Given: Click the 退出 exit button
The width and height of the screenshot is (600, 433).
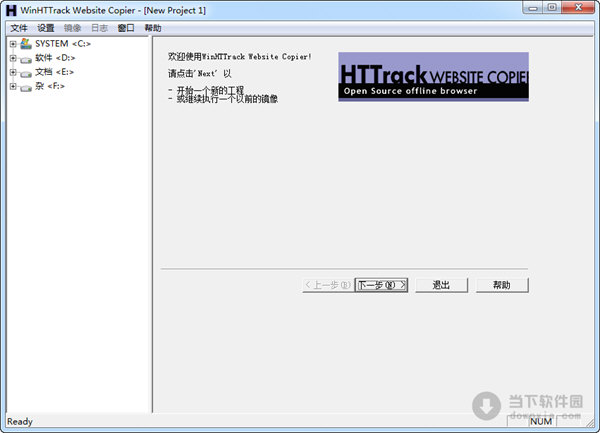Looking at the screenshot, I should click(441, 285).
